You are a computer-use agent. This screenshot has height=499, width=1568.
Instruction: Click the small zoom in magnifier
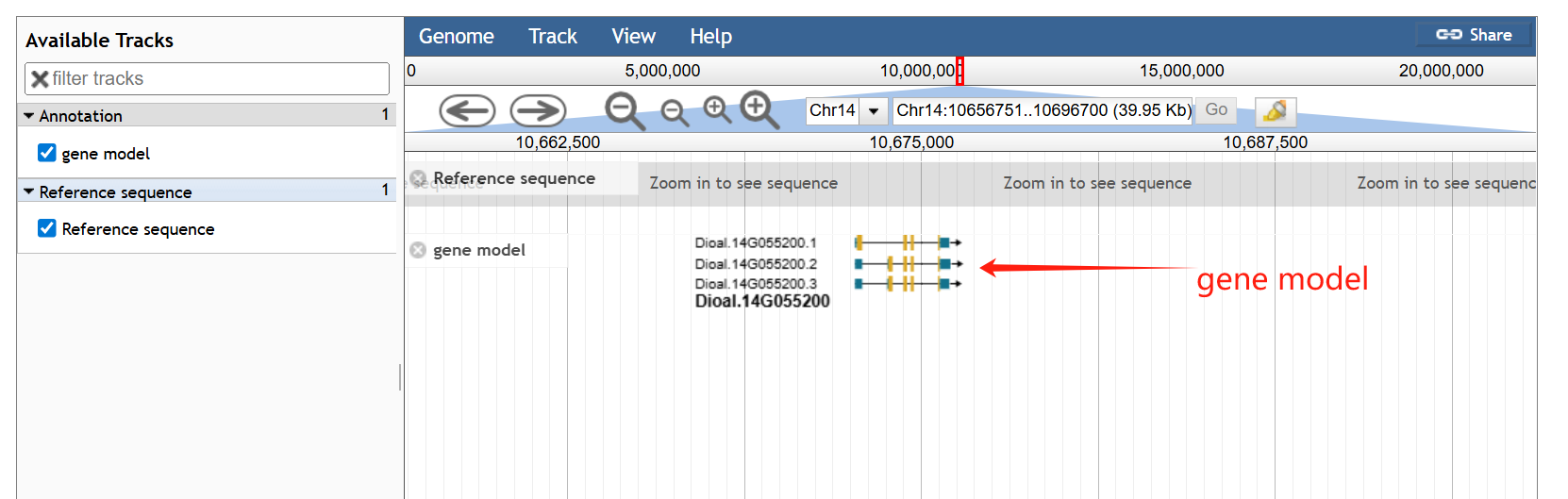717,109
